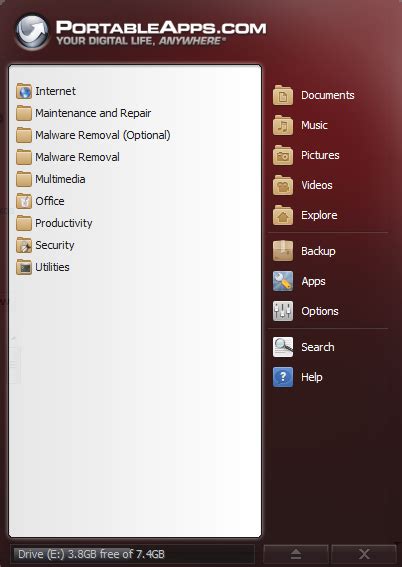Open the Security category folder icon
This screenshot has width=402, height=567.
tap(24, 246)
